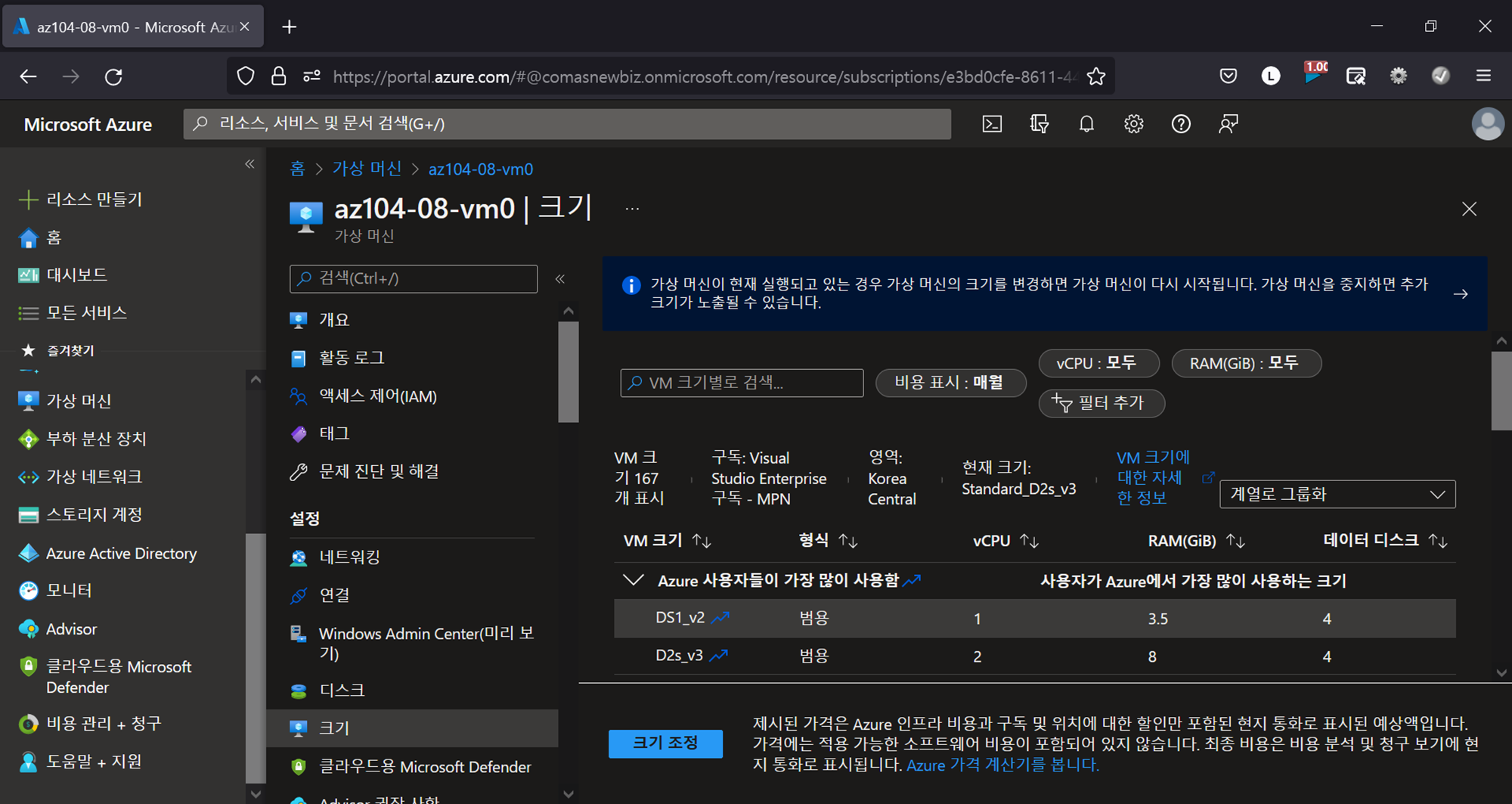Open RAM(GiB) : 모두 filter pill
The width and height of the screenshot is (1512, 804).
1246,364
